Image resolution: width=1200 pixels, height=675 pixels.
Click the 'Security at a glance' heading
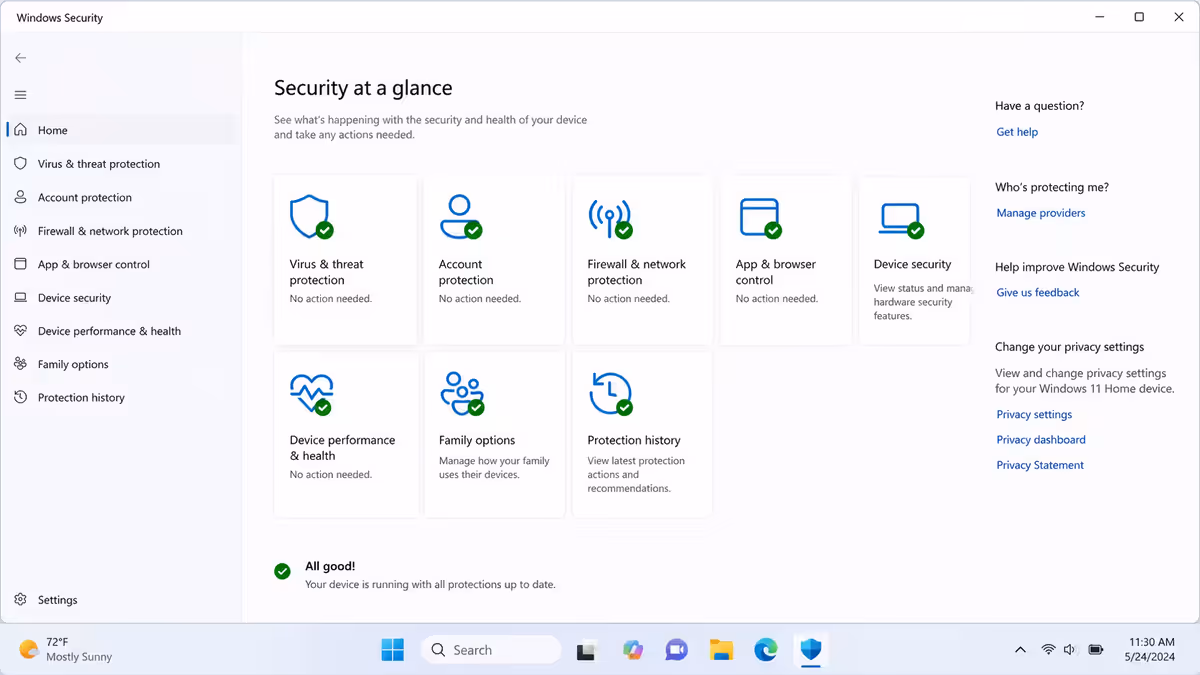point(363,88)
